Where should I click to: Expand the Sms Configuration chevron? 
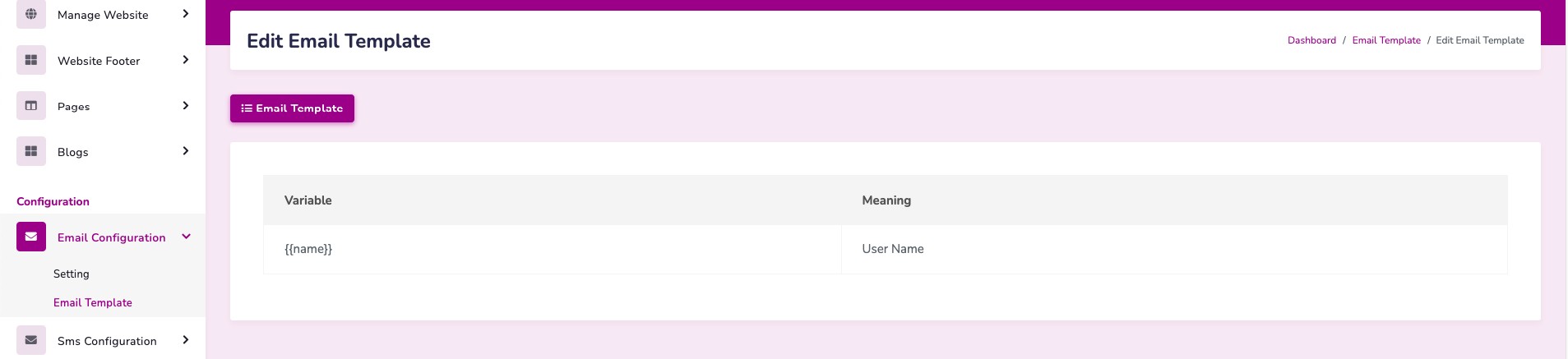[x=186, y=340]
